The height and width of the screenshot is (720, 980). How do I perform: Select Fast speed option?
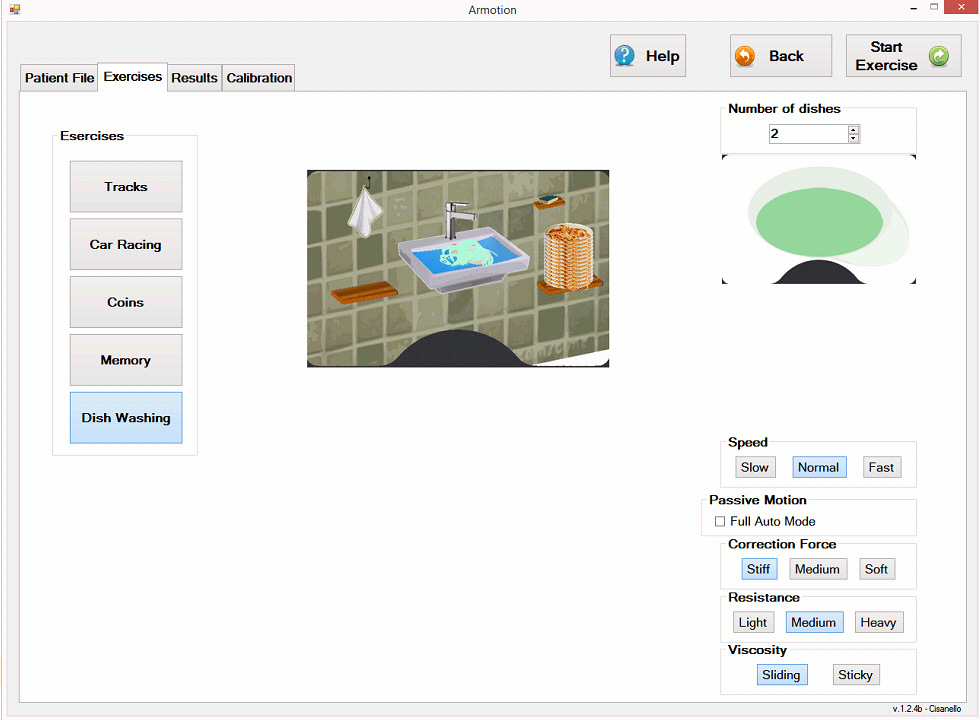(881, 467)
